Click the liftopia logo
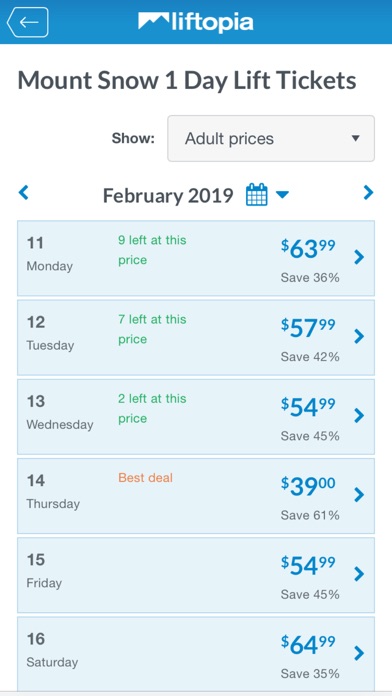Image resolution: width=392 pixels, height=696 pixels. [196, 22]
